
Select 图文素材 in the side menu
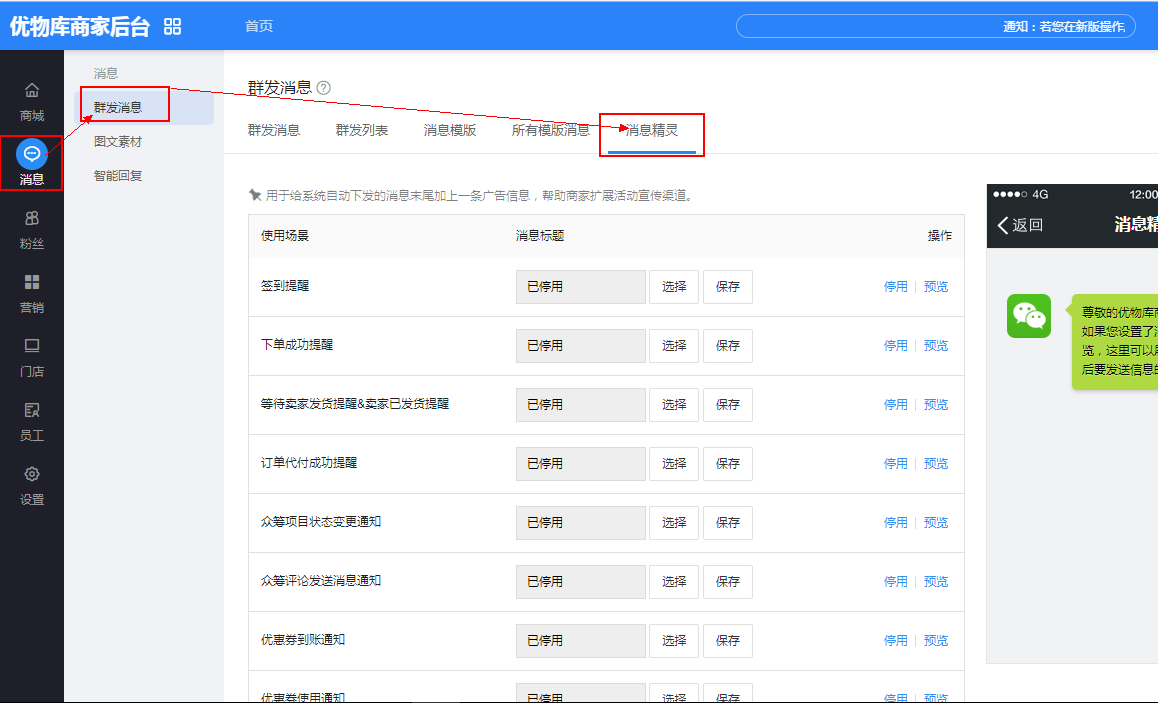point(118,142)
